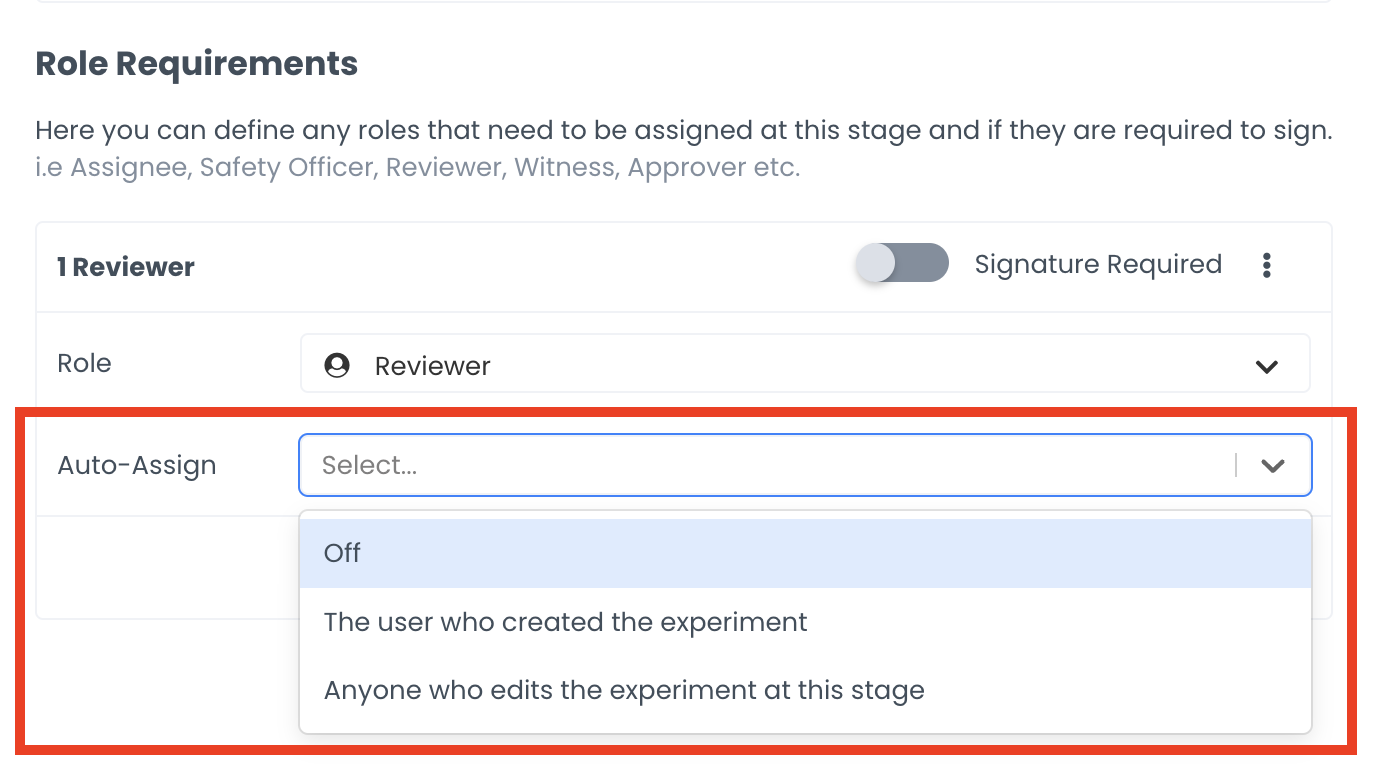Click the Auto-Assign field label
Viewport: 1388px width, 768px height.
137,465
